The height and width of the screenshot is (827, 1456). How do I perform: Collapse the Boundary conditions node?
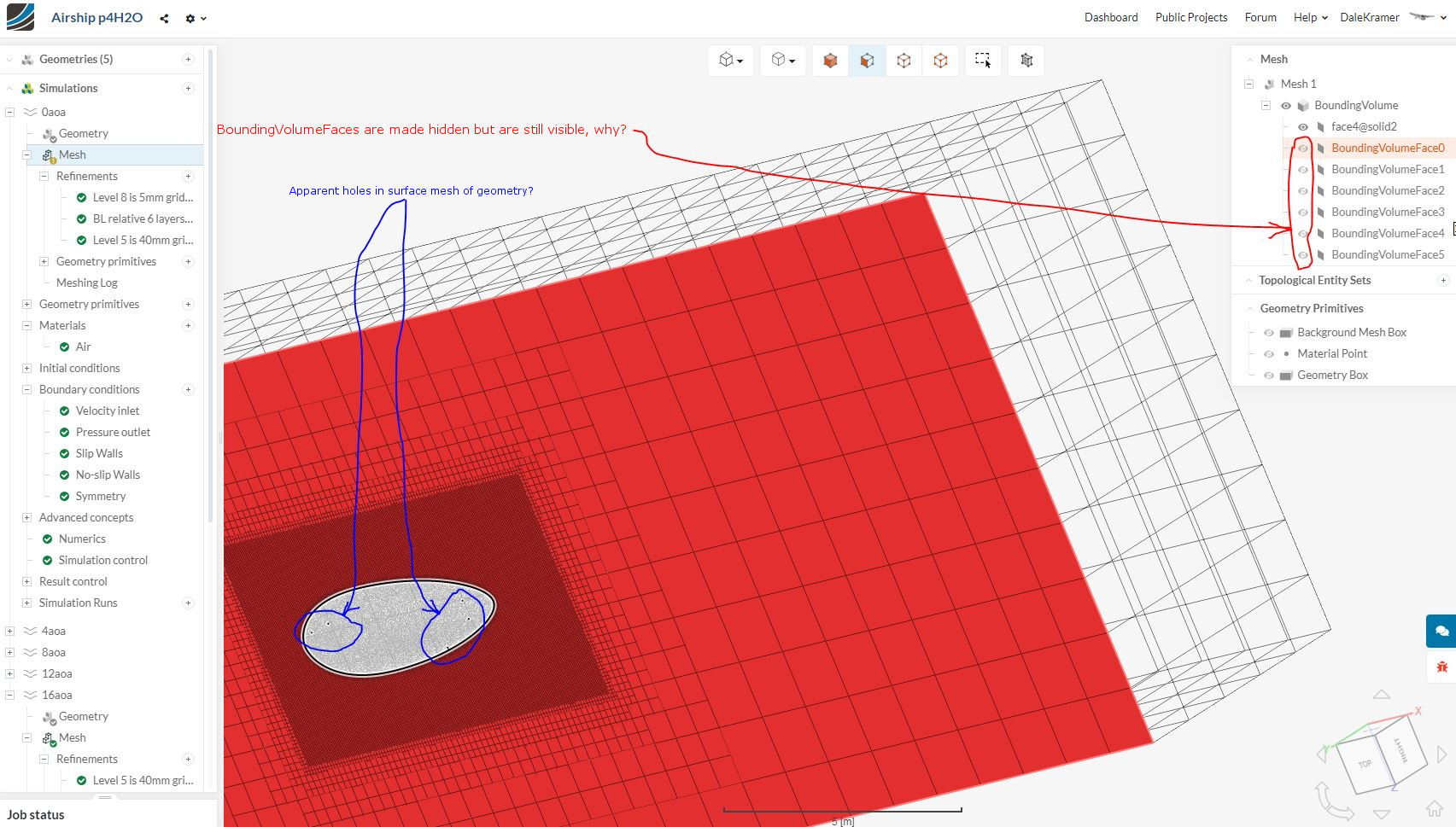[26, 389]
